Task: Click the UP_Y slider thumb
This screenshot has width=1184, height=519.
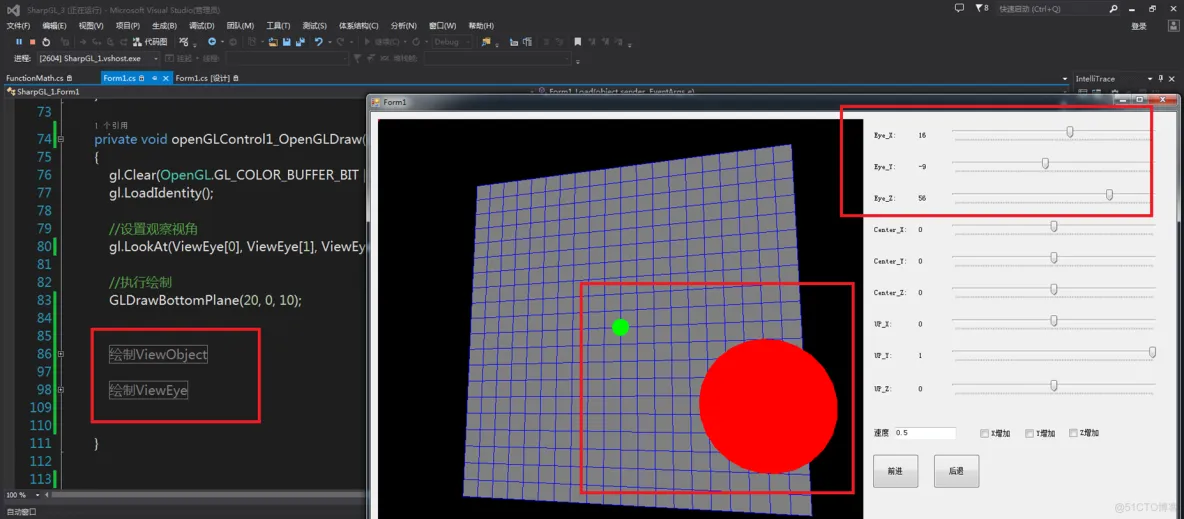Action: tap(1152, 352)
